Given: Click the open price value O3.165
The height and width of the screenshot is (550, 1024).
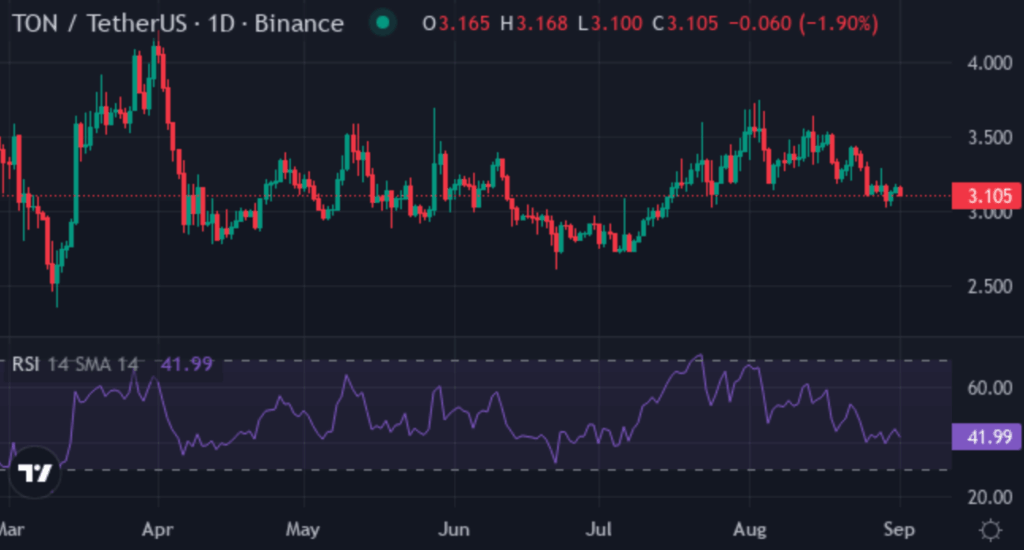Looking at the screenshot, I should pos(456,24).
